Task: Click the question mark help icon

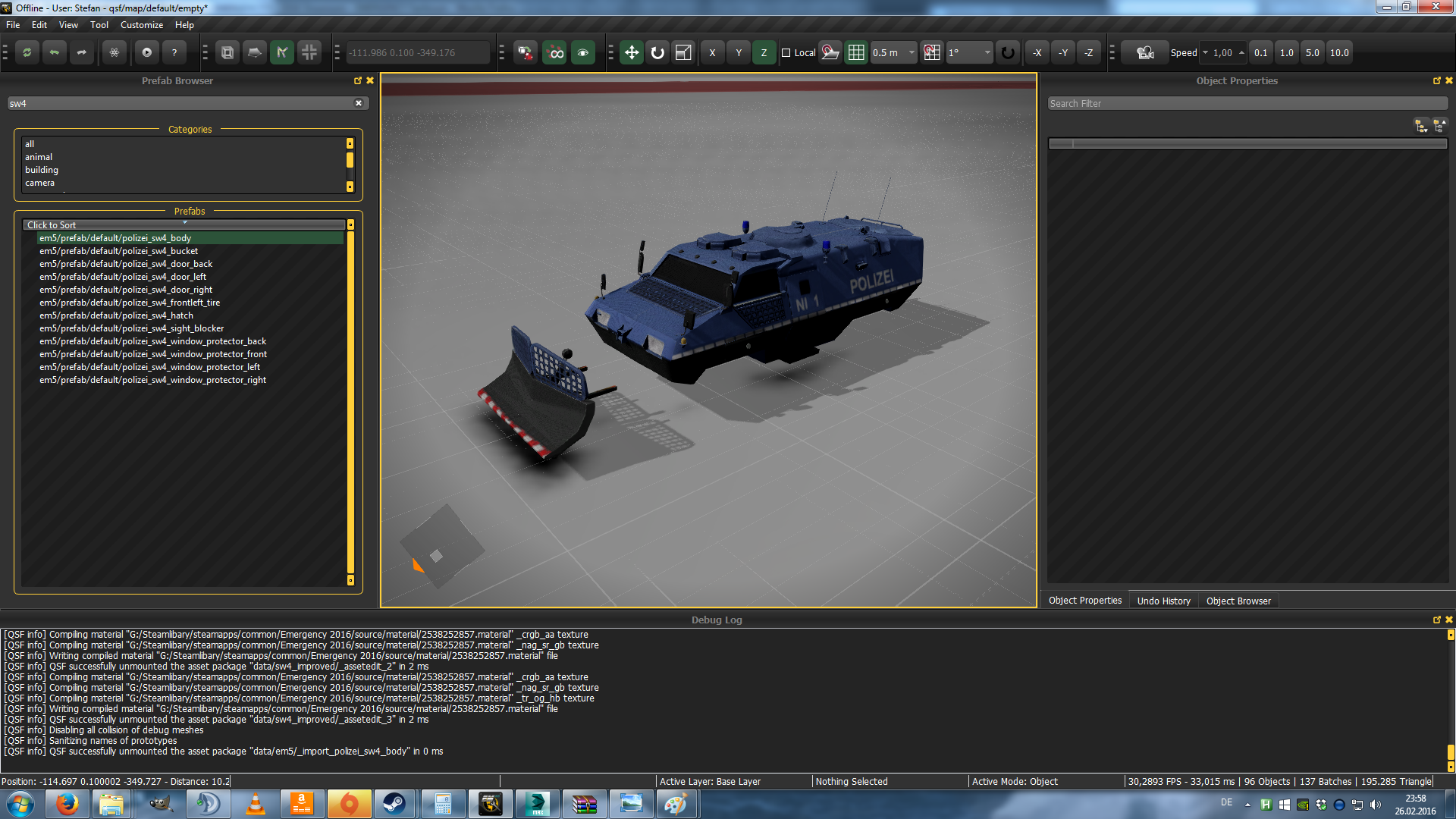Action: click(x=174, y=52)
